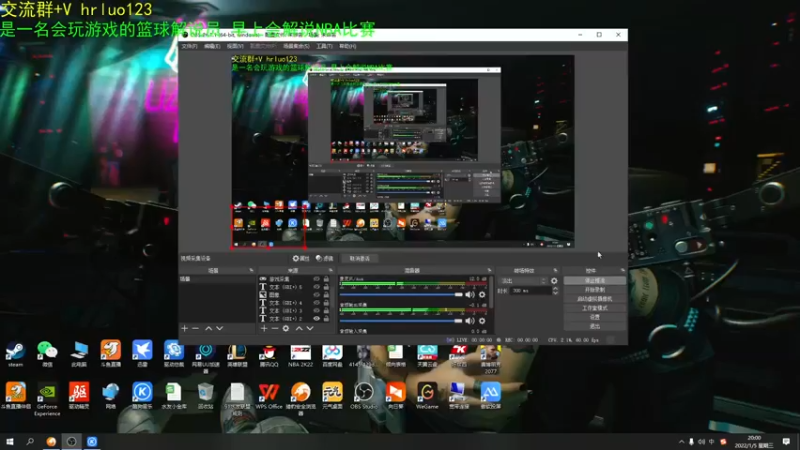Remove selected source with minus icon
The height and width of the screenshot is (450, 800).
point(274,329)
